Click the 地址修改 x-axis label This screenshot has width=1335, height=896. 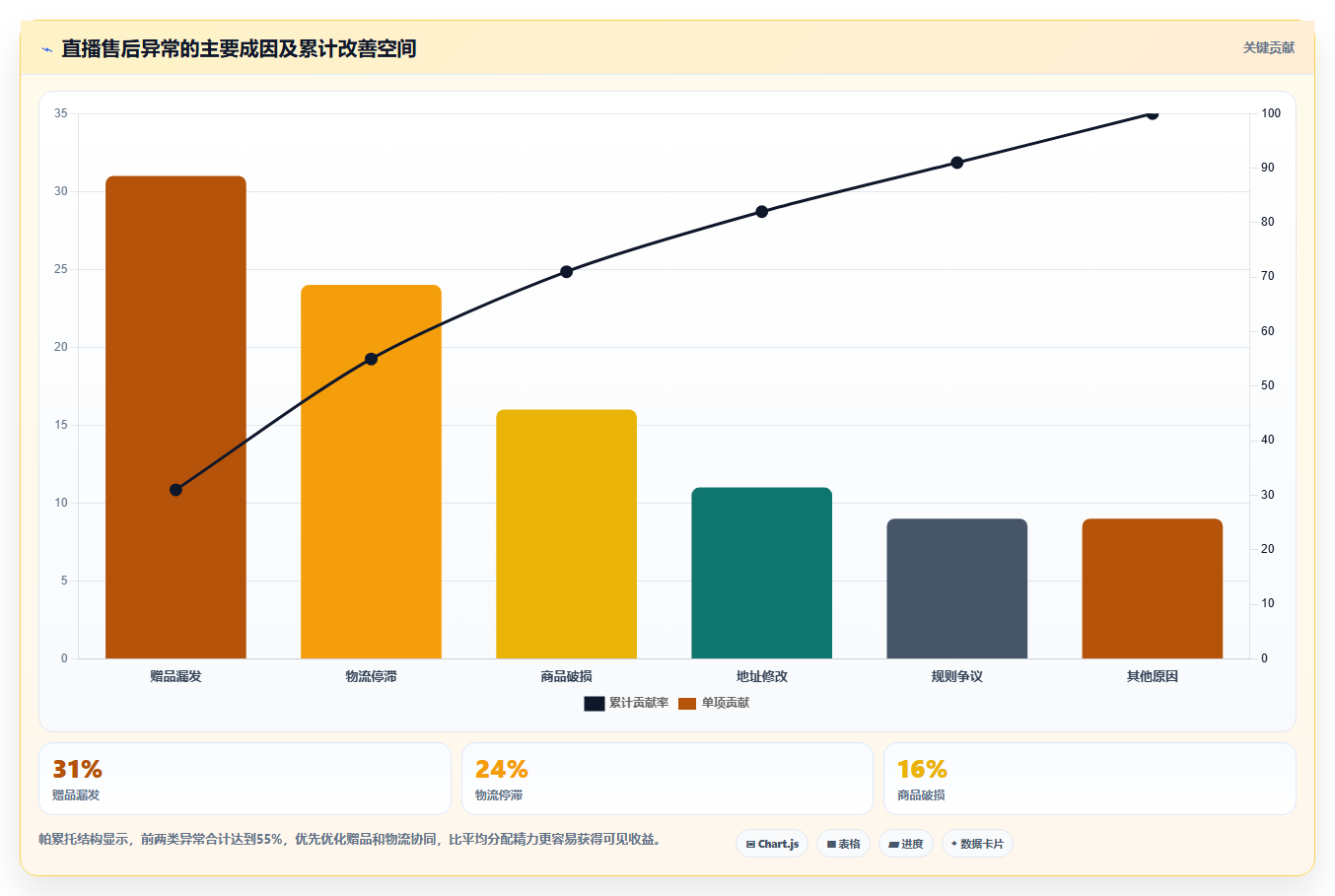[761, 676]
